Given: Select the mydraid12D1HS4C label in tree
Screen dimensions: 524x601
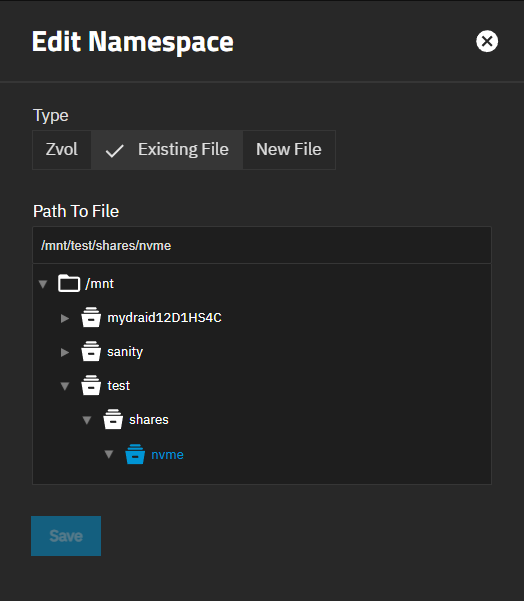Looking at the screenshot, I should [x=164, y=318].
